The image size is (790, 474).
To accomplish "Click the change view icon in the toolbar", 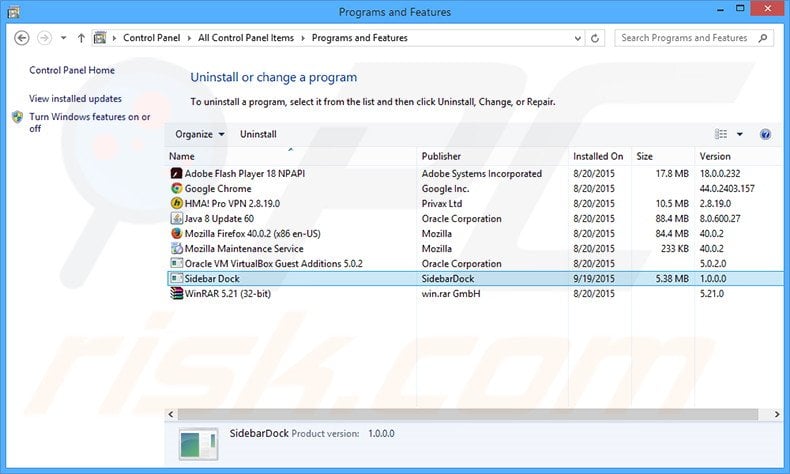I will coord(721,134).
